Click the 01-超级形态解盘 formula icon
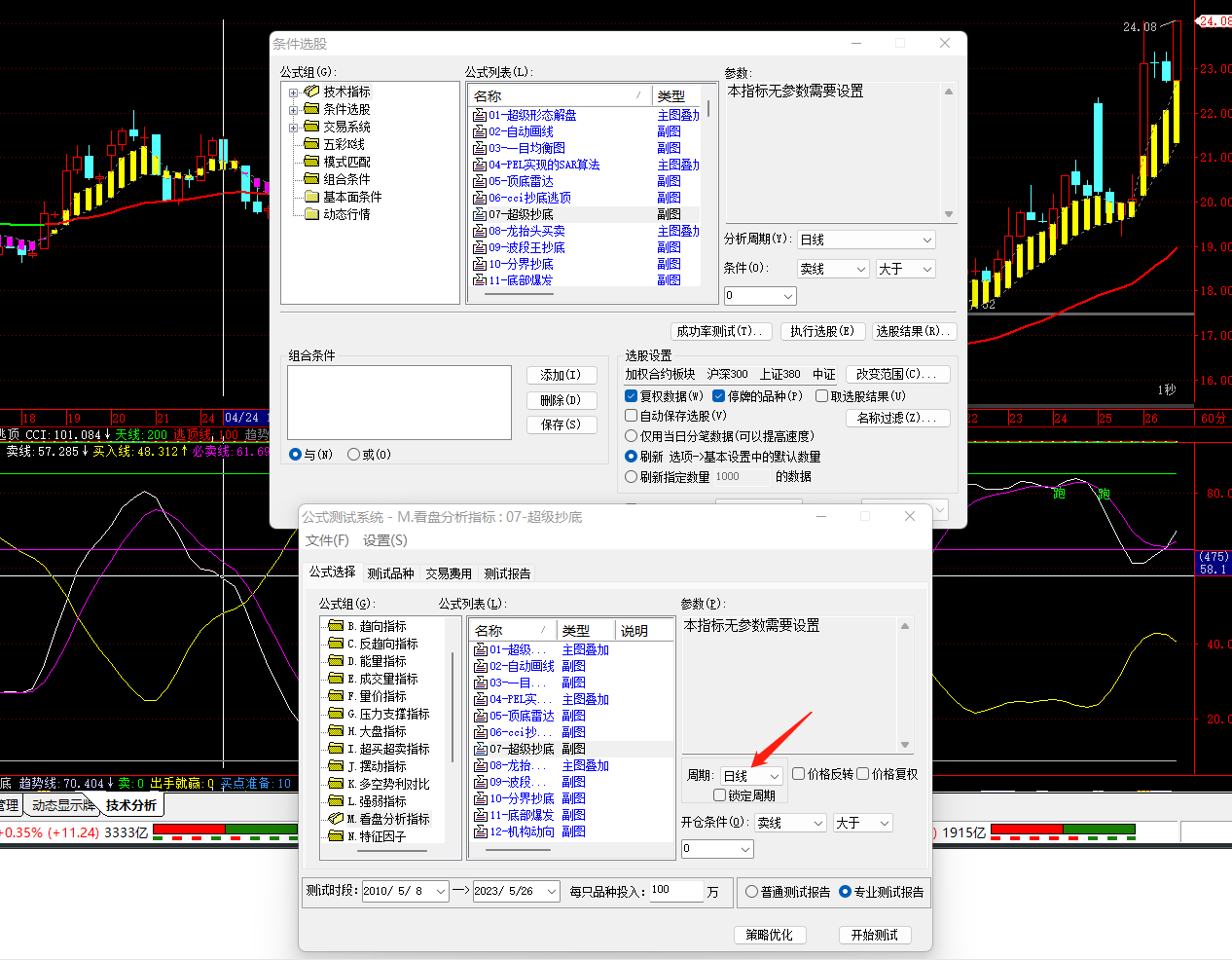The height and width of the screenshot is (960, 1232). (479, 115)
